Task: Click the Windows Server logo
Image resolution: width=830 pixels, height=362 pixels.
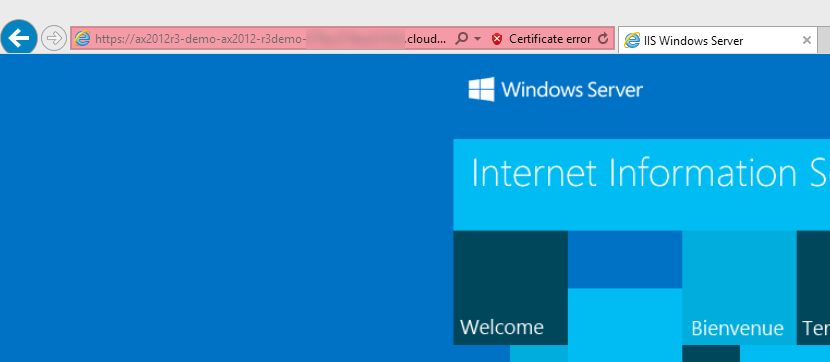Action: [x=481, y=89]
